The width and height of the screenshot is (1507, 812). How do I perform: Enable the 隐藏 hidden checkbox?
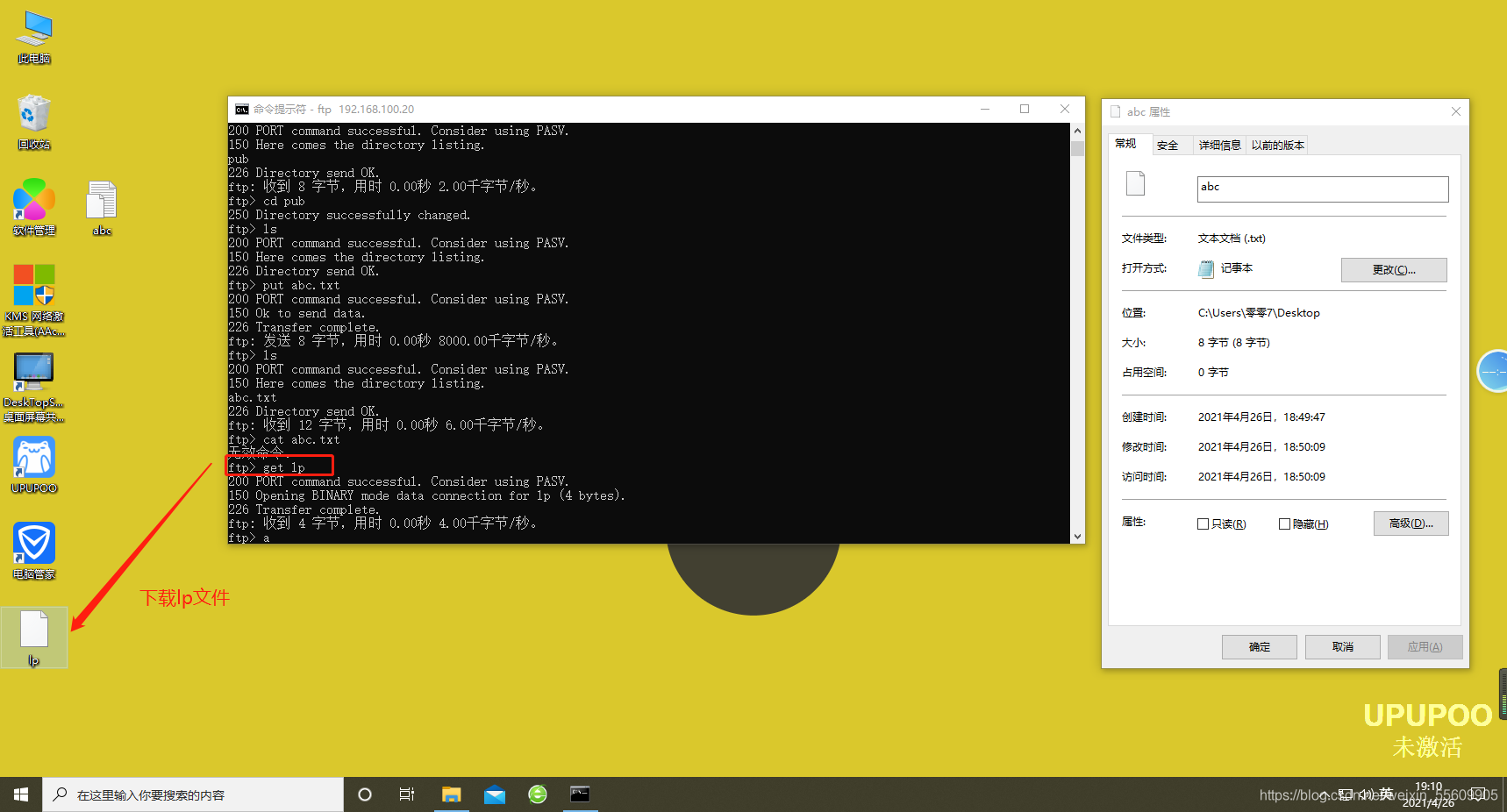click(1284, 524)
